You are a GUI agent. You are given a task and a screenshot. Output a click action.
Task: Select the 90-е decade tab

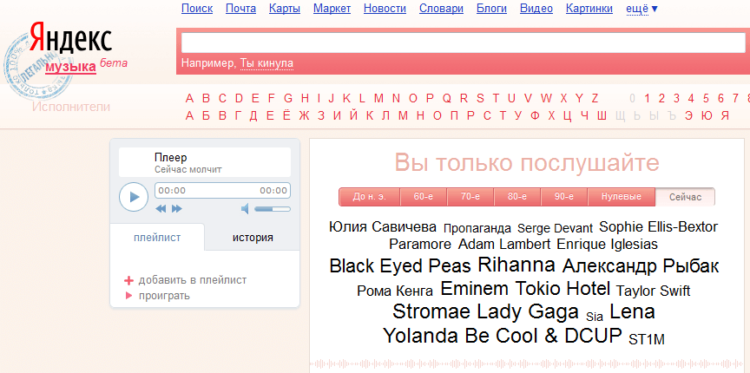pos(564,197)
